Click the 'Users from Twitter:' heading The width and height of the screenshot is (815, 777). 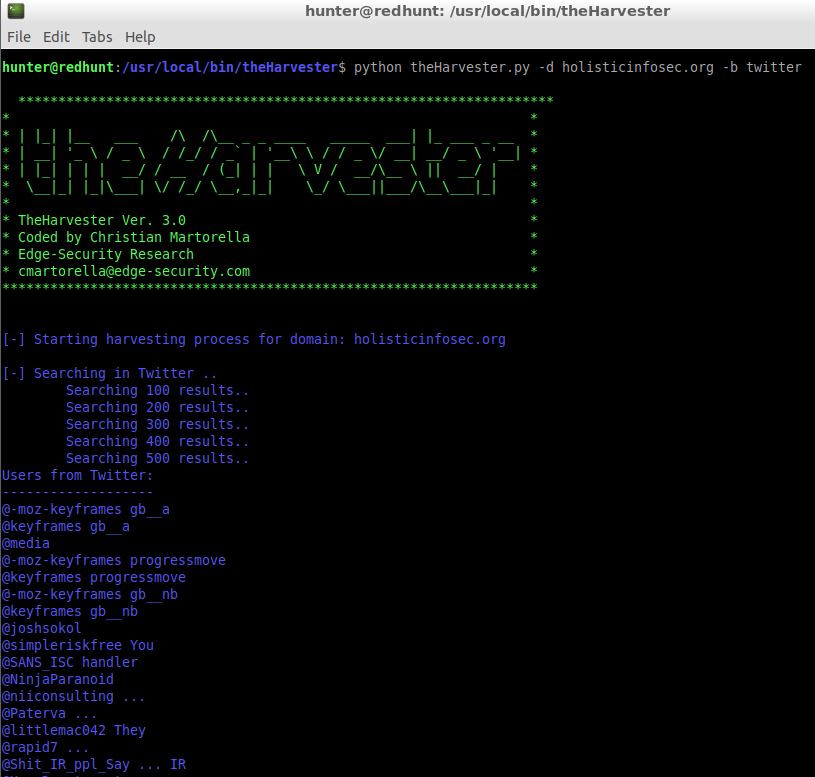click(x=77, y=476)
